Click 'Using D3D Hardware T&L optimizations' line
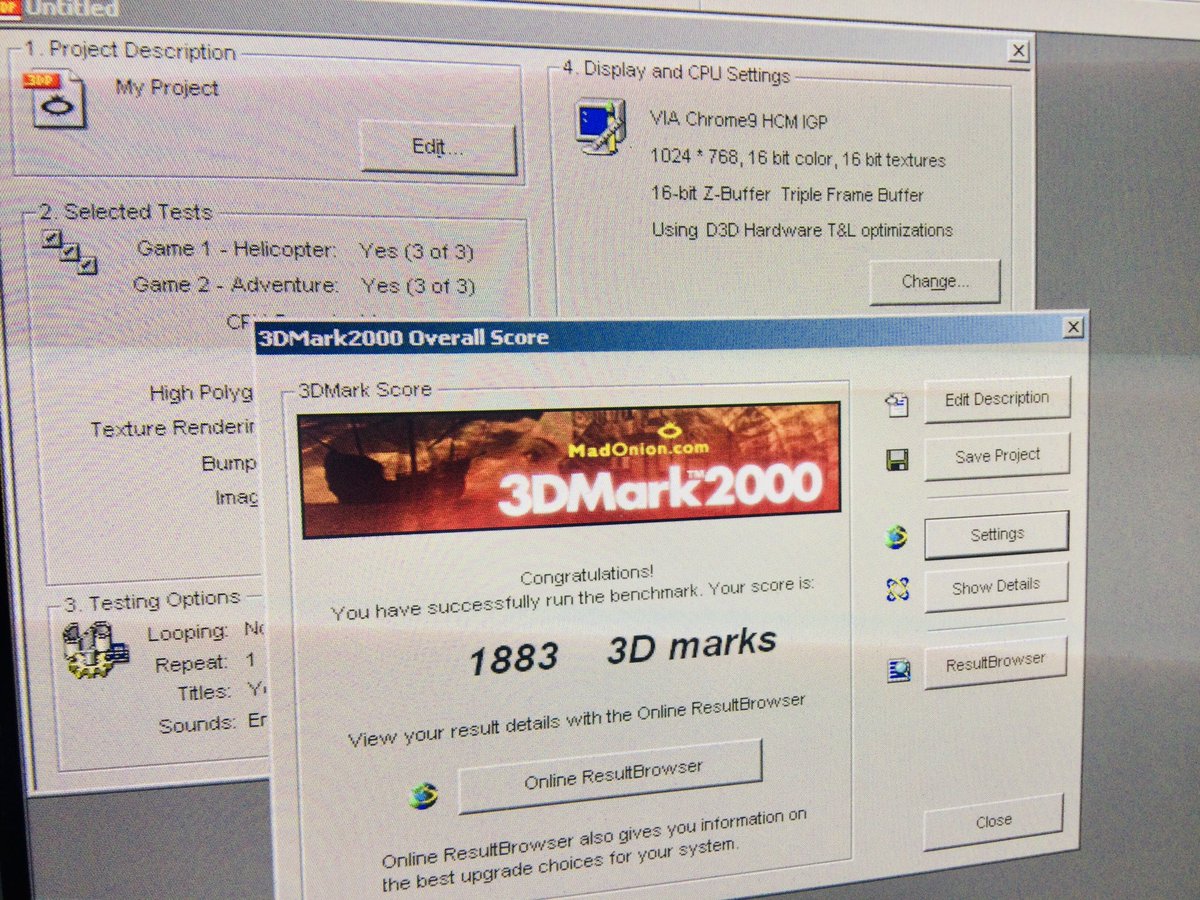The image size is (1200, 900). pyautogui.click(x=802, y=230)
